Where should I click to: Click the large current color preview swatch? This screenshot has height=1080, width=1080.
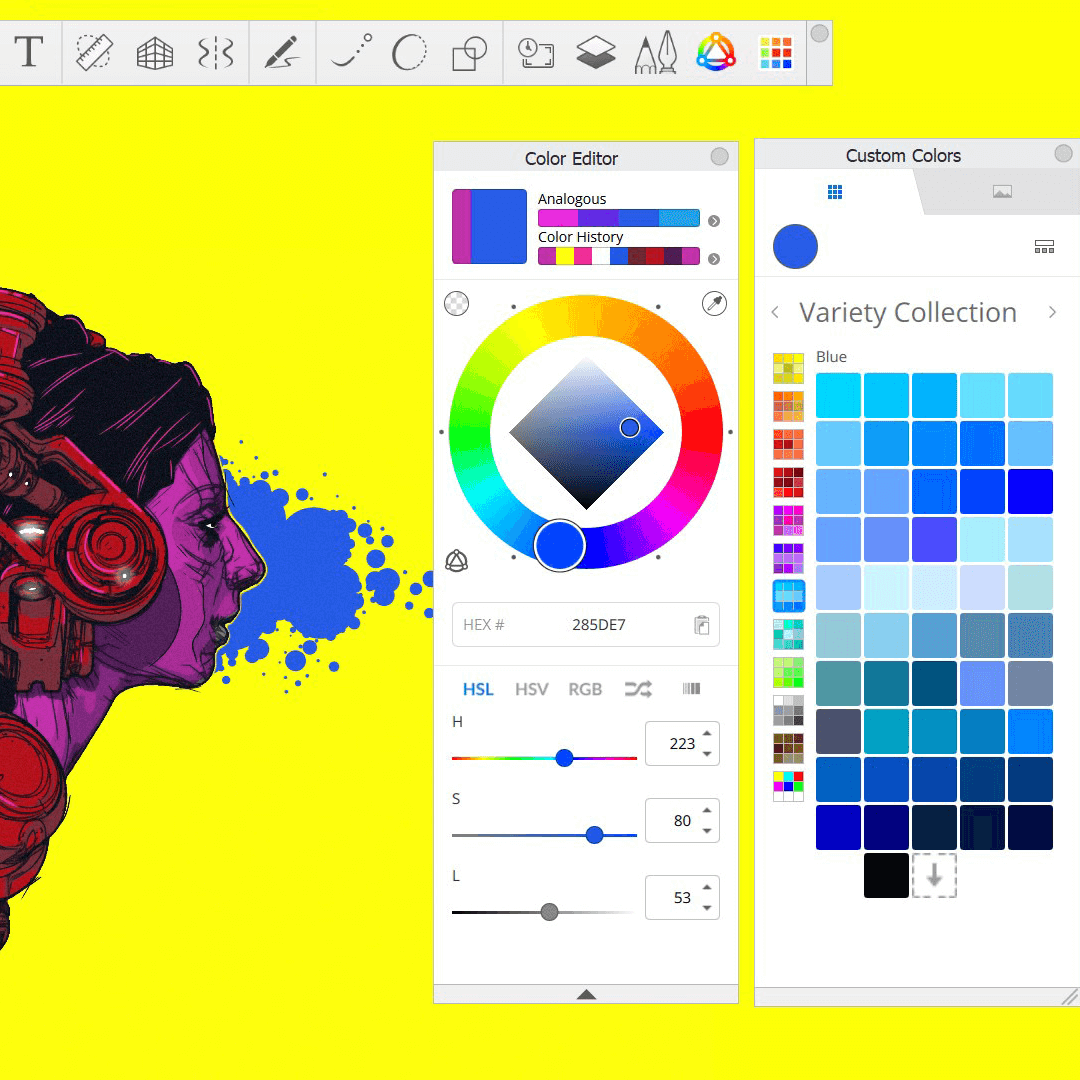click(499, 227)
